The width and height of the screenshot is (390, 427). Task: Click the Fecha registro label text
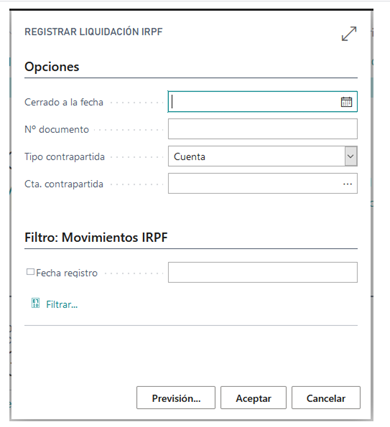[x=67, y=273]
